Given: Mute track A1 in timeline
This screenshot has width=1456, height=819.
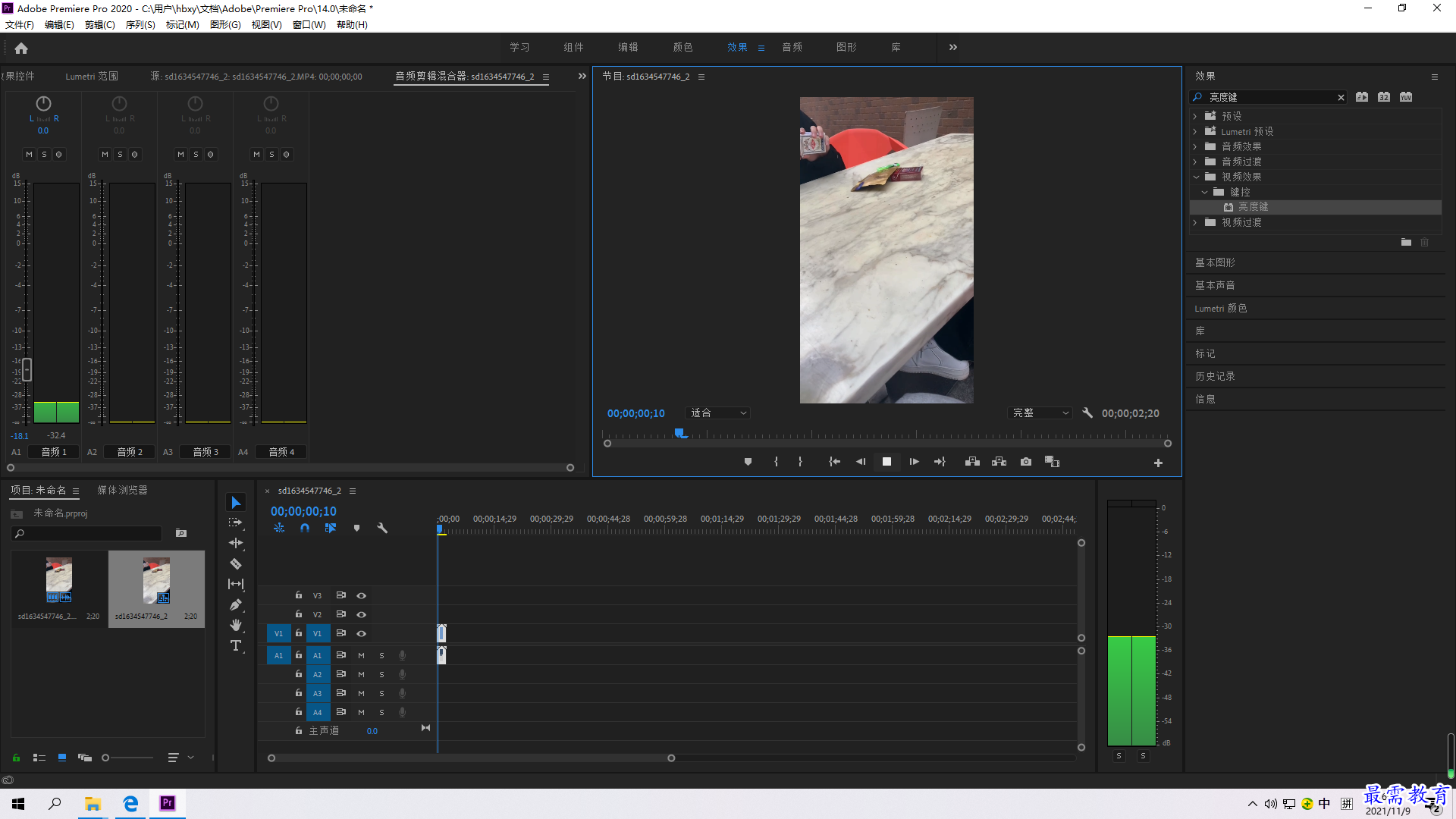Looking at the screenshot, I should pos(361,655).
